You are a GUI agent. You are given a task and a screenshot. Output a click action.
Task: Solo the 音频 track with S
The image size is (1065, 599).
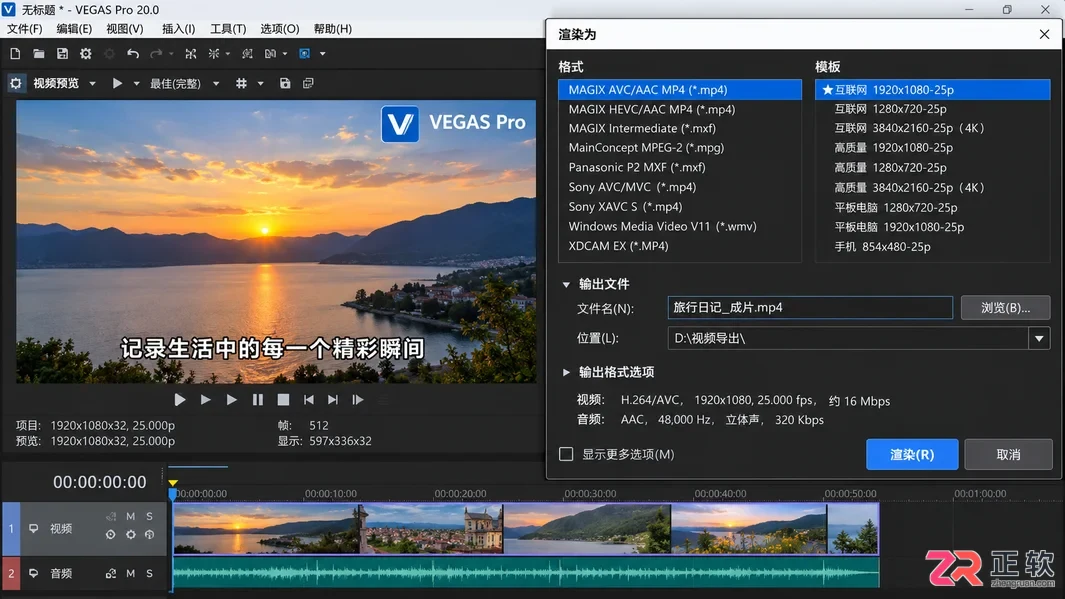coord(149,574)
